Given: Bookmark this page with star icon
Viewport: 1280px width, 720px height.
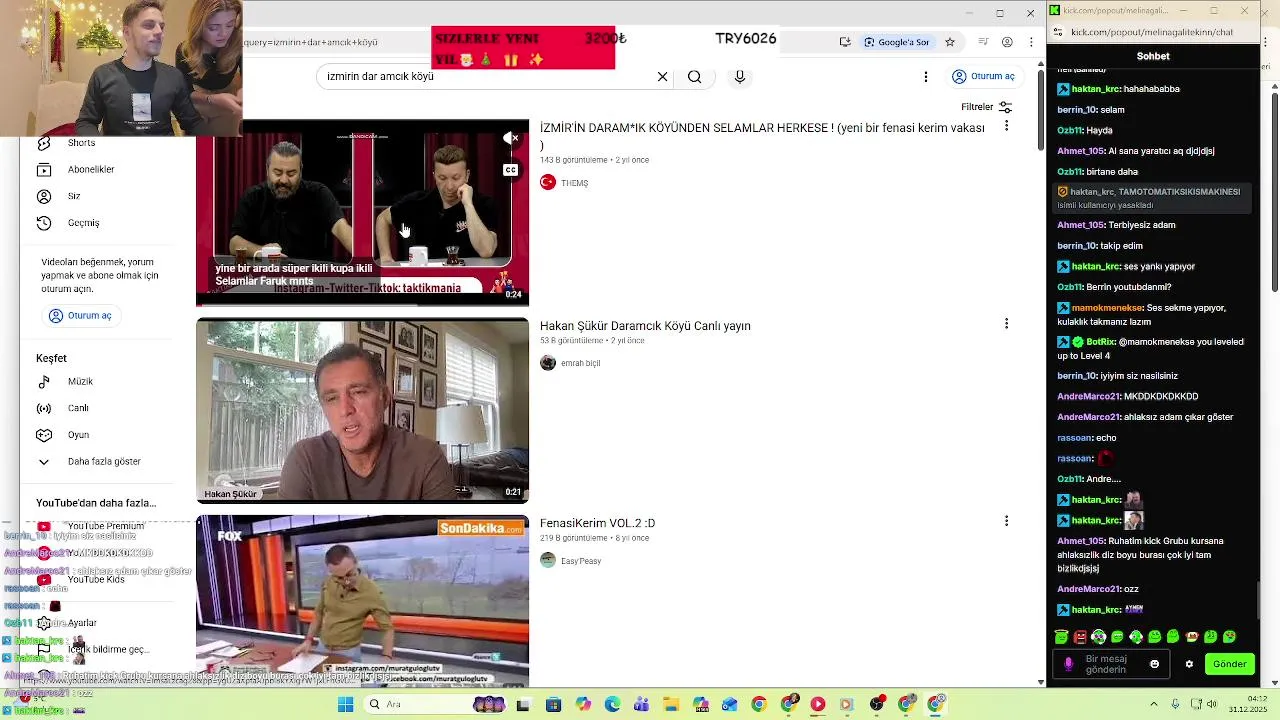Looking at the screenshot, I should (x=950, y=42).
